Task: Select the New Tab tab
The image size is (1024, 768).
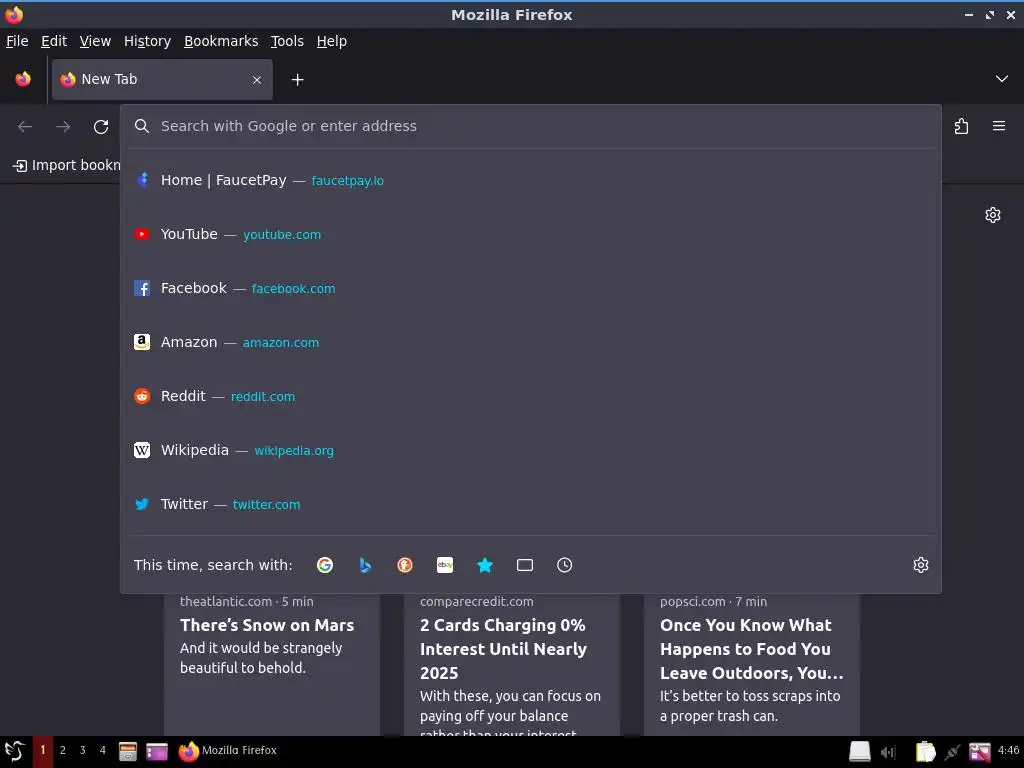Action: point(162,80)
